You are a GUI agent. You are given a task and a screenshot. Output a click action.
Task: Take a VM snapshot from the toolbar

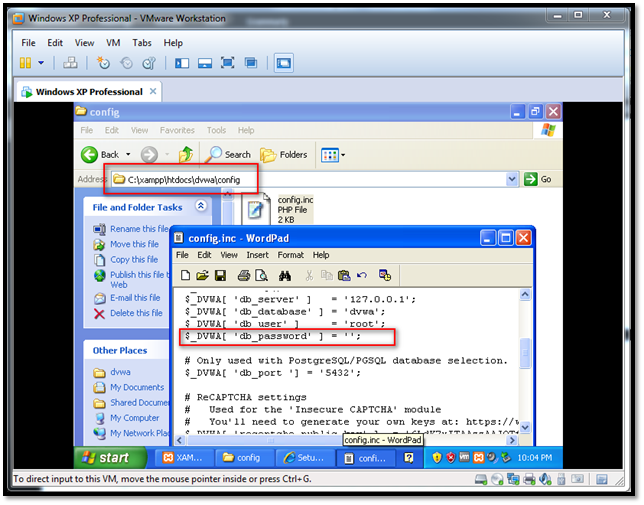103,63
